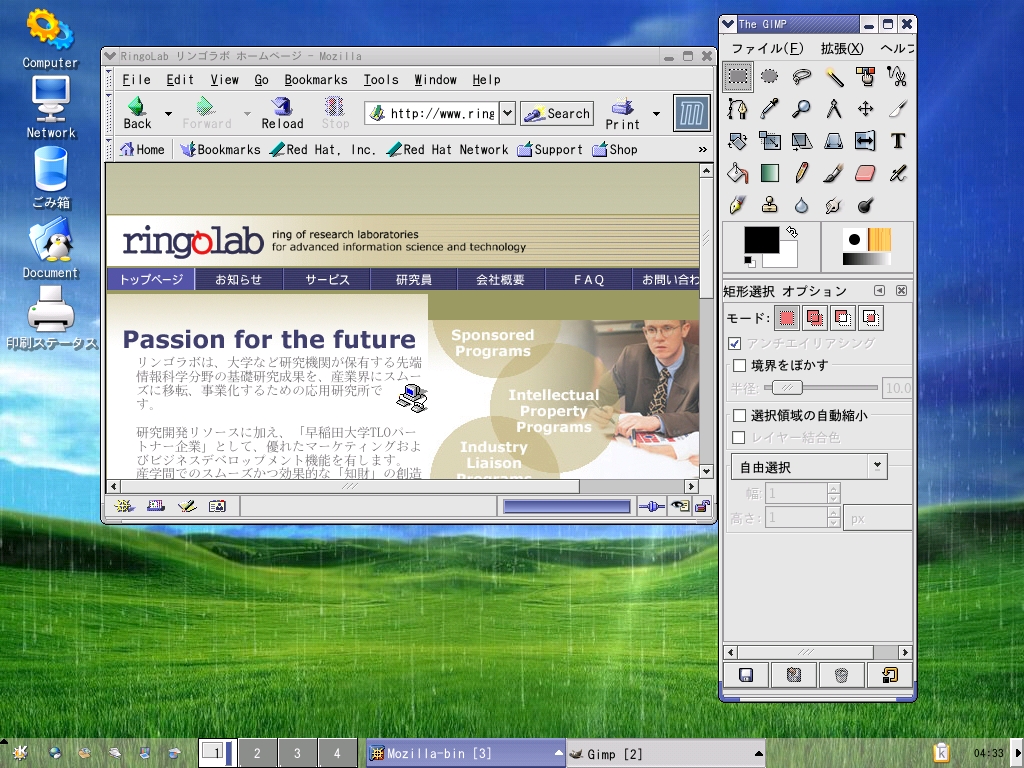The height and width of the screenshot is (768, 1024).
Task: Choose the Free Select lasso tool
Action: [x=802, y=76]
